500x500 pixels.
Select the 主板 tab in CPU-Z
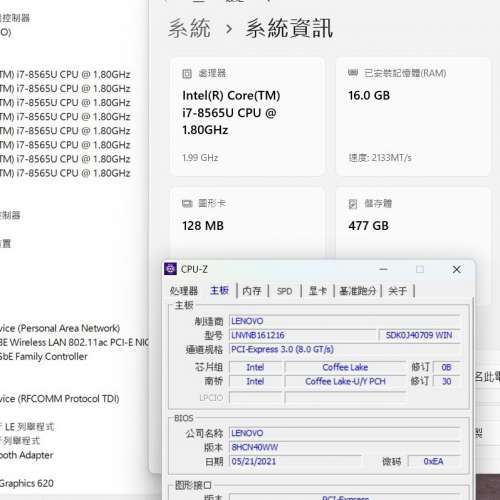tap(219, 290)
